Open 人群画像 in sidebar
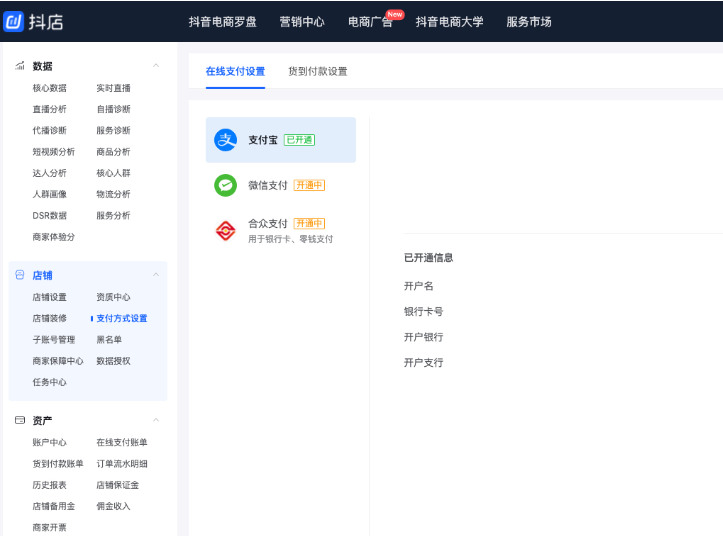Viewport: 723px width, 536px height. (x=49, y=194)
